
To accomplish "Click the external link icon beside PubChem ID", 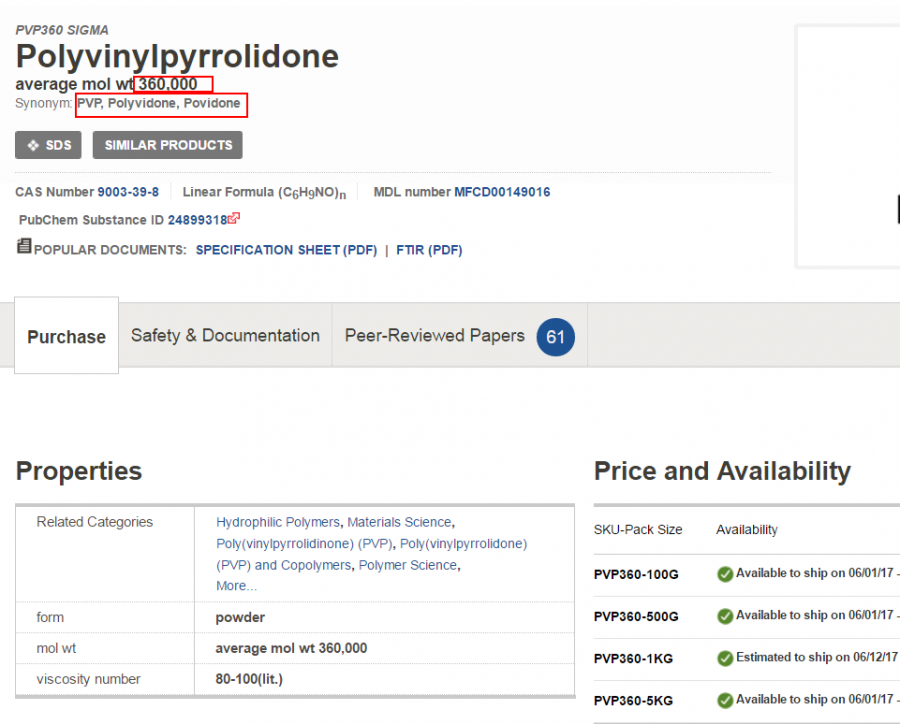I will [x=234, y=219].
